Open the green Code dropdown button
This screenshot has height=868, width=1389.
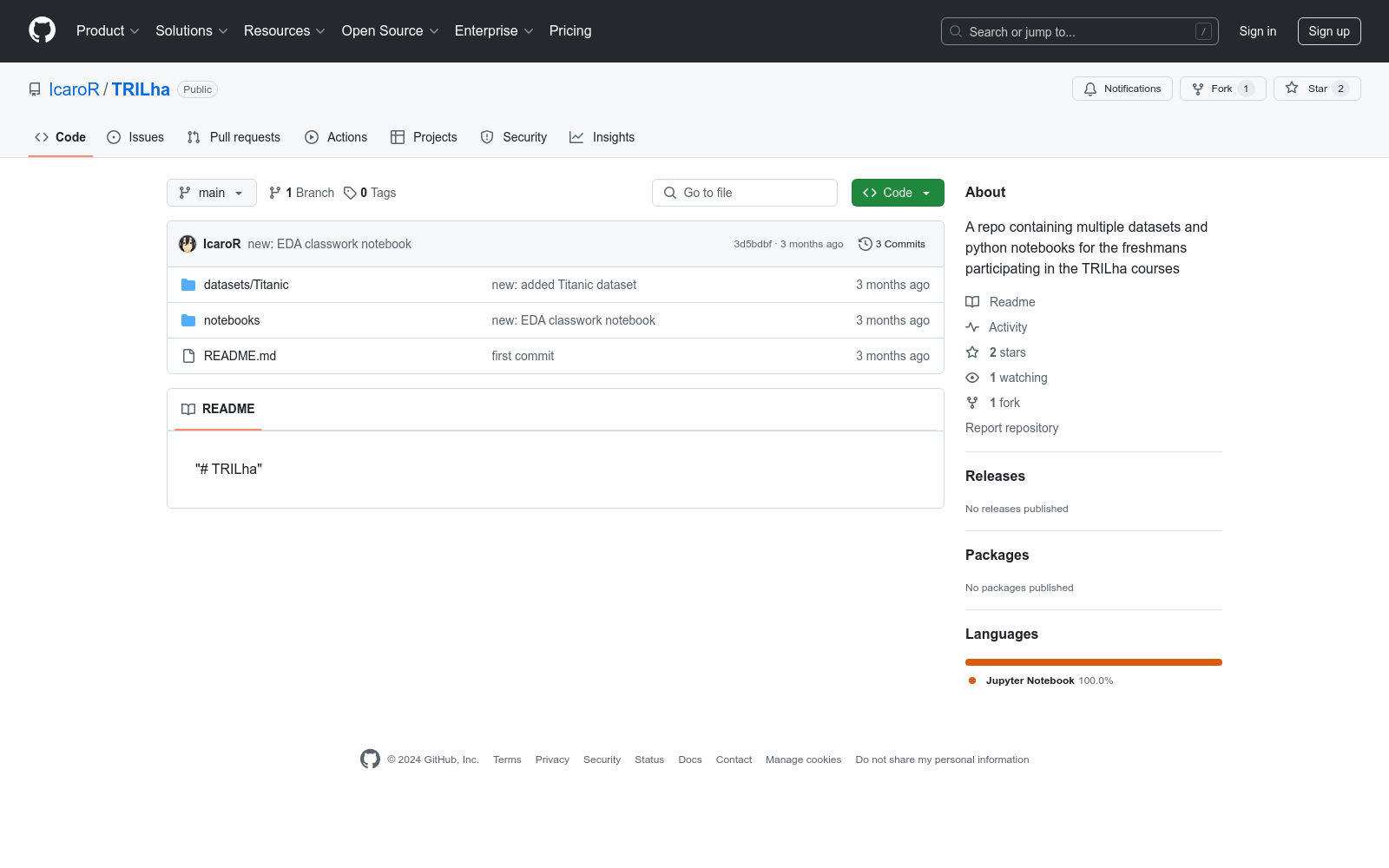[898, 193]
